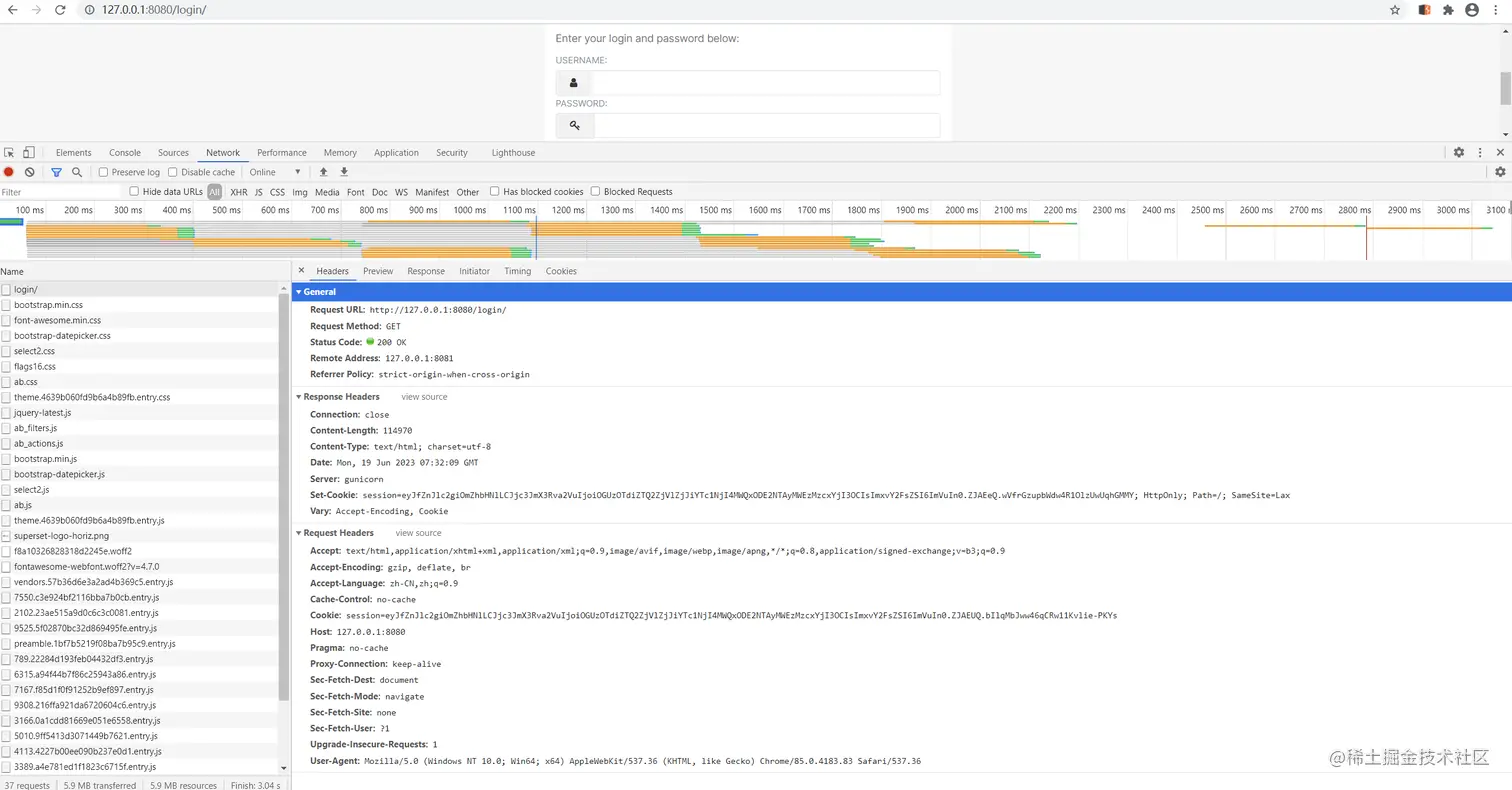Select the login/ request row
The height and width of the screenshot is (790, 1512).
pos(139,289)
